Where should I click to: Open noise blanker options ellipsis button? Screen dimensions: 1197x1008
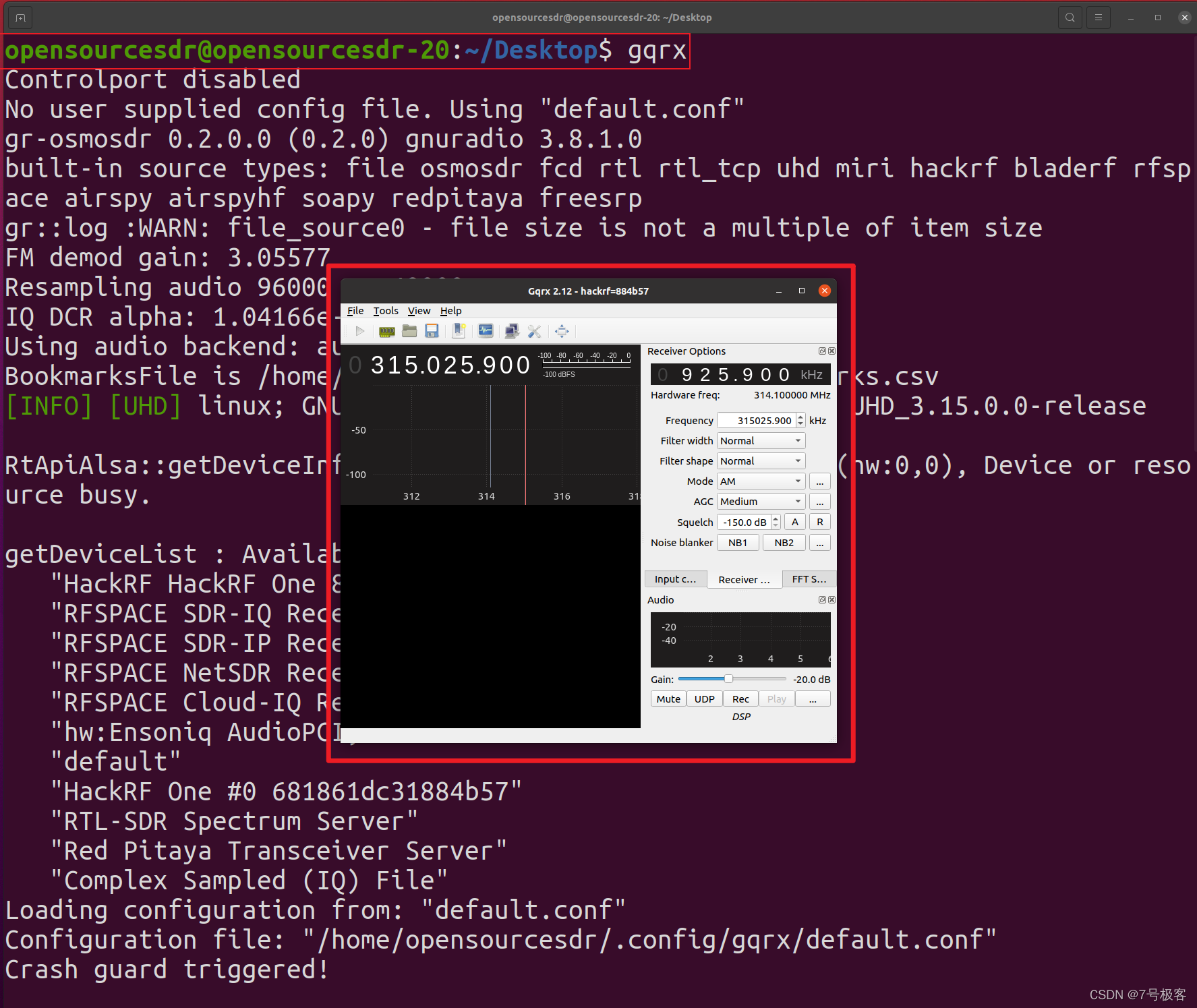(820, 543)
